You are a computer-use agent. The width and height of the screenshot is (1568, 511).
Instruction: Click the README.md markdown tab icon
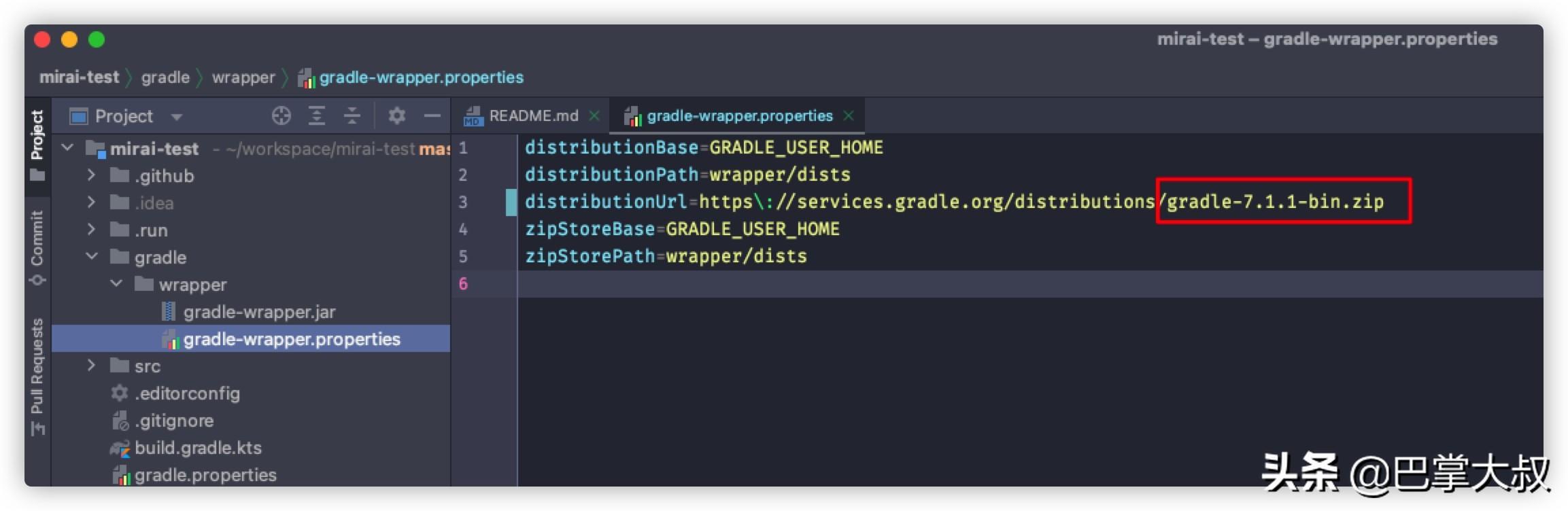[x=473, y=117]
